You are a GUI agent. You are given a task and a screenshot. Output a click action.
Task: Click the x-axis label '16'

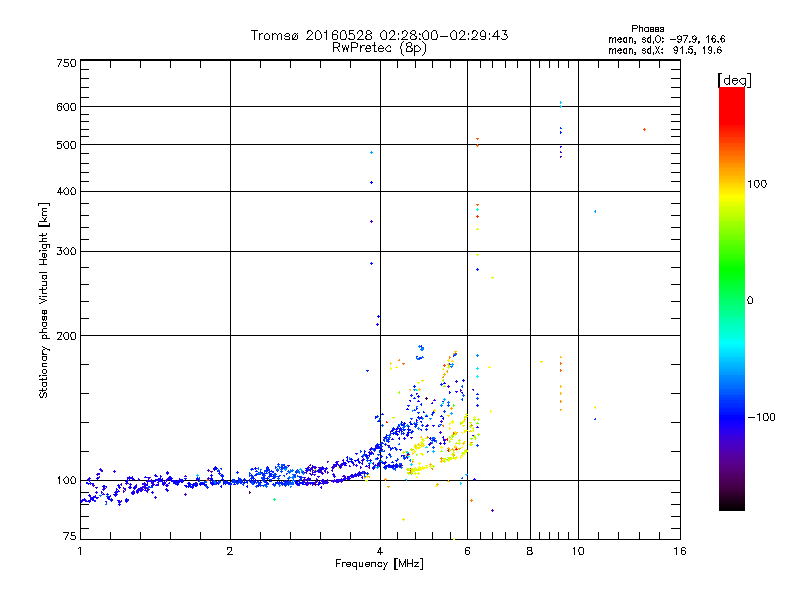680,551
